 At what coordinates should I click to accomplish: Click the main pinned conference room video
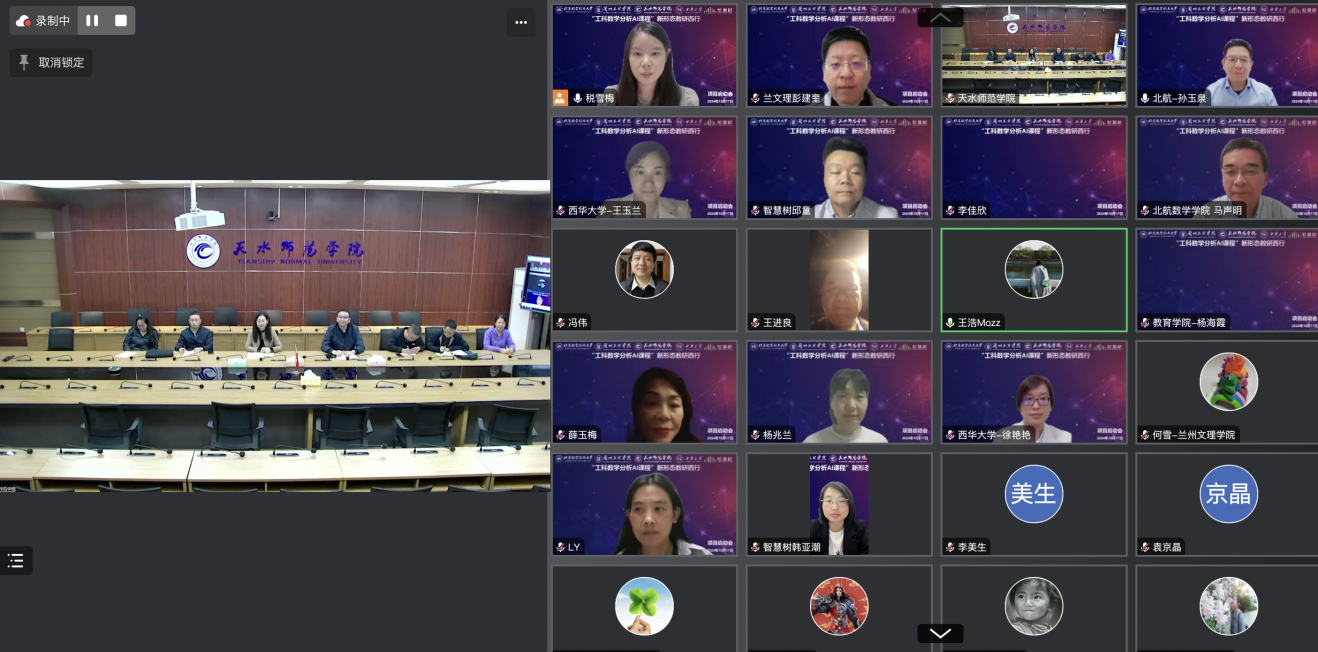tap(275, 335)
